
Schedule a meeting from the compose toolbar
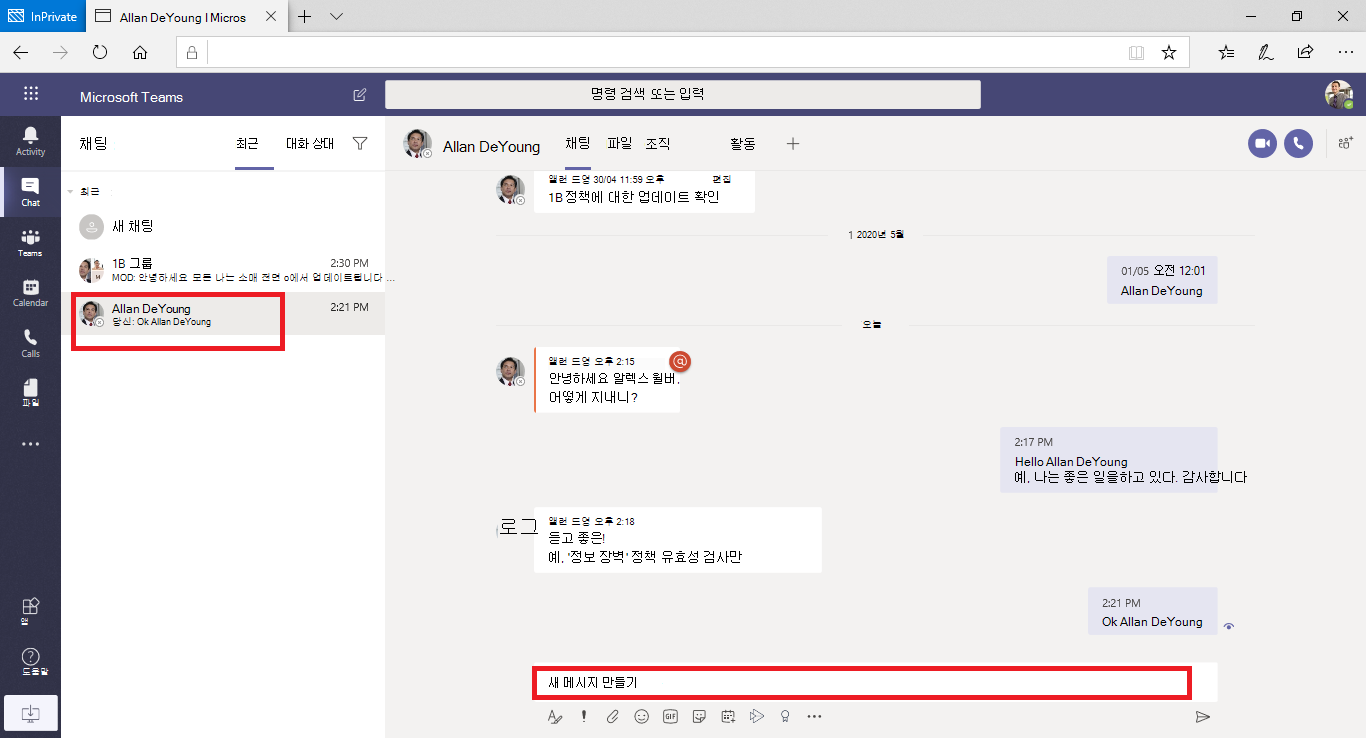click(x=728, y=716)
